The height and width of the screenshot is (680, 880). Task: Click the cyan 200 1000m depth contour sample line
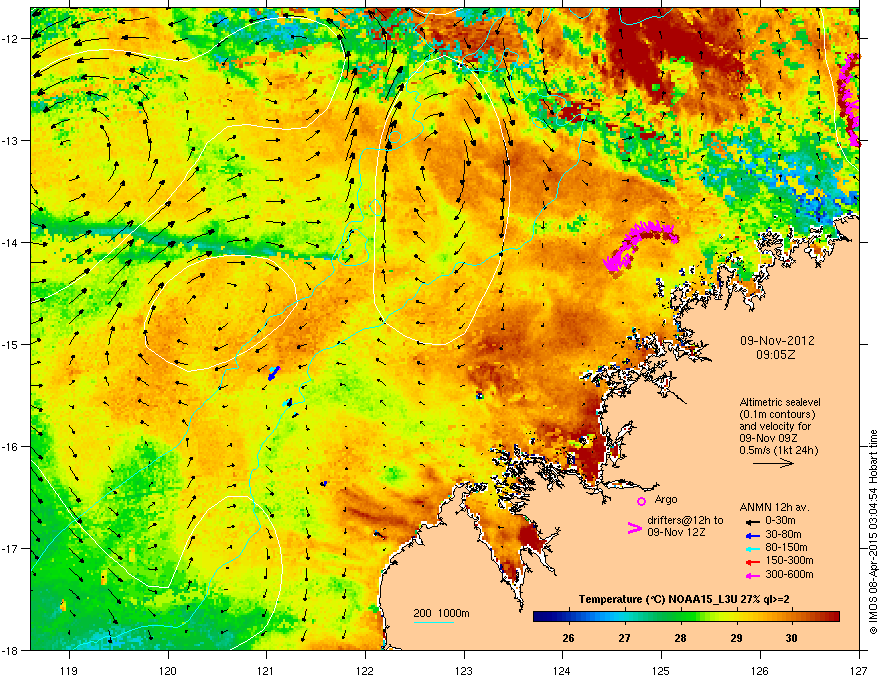click(434, 622)
